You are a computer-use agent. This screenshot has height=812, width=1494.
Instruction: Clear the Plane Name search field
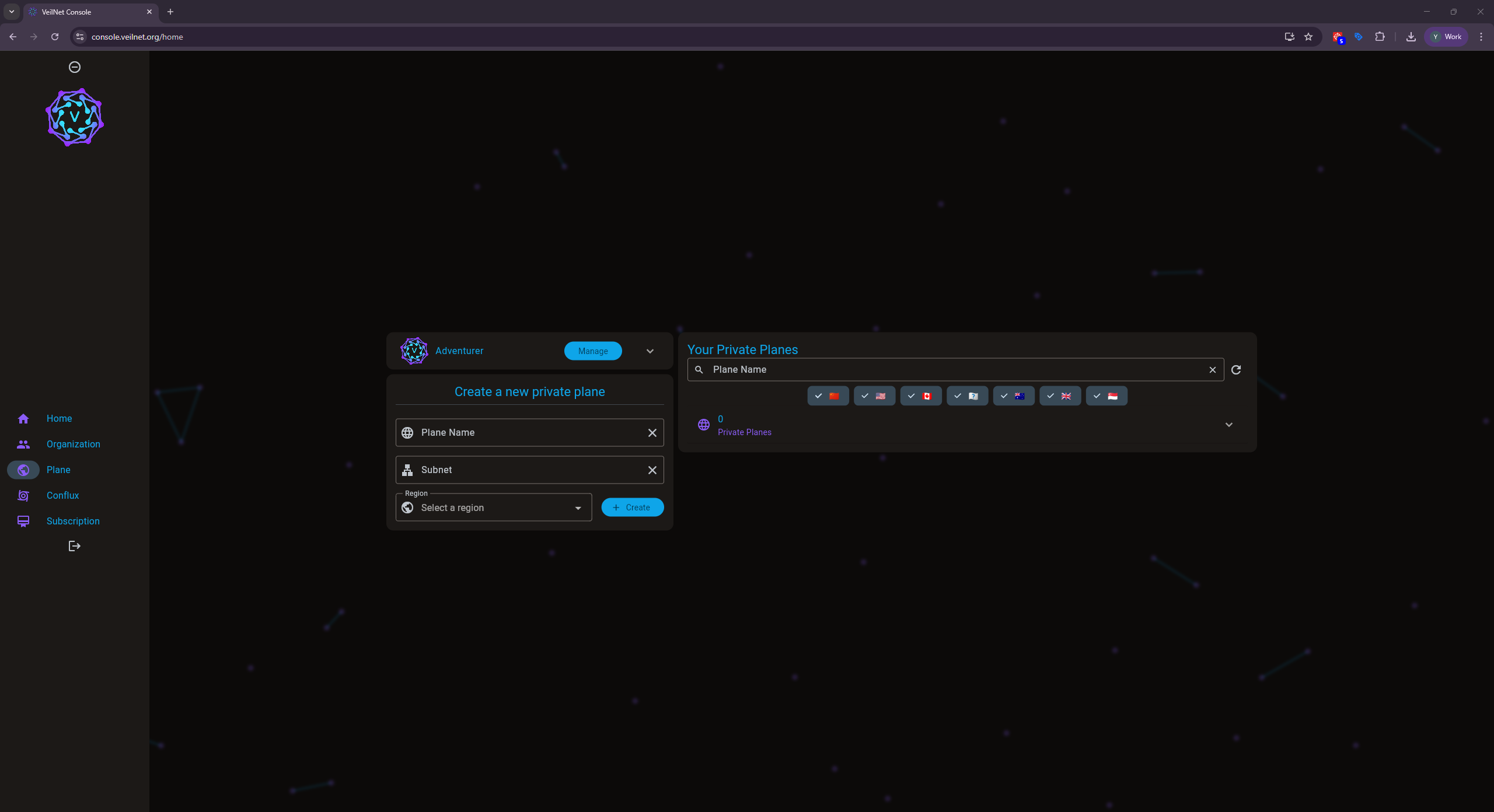coord(1213,370)
